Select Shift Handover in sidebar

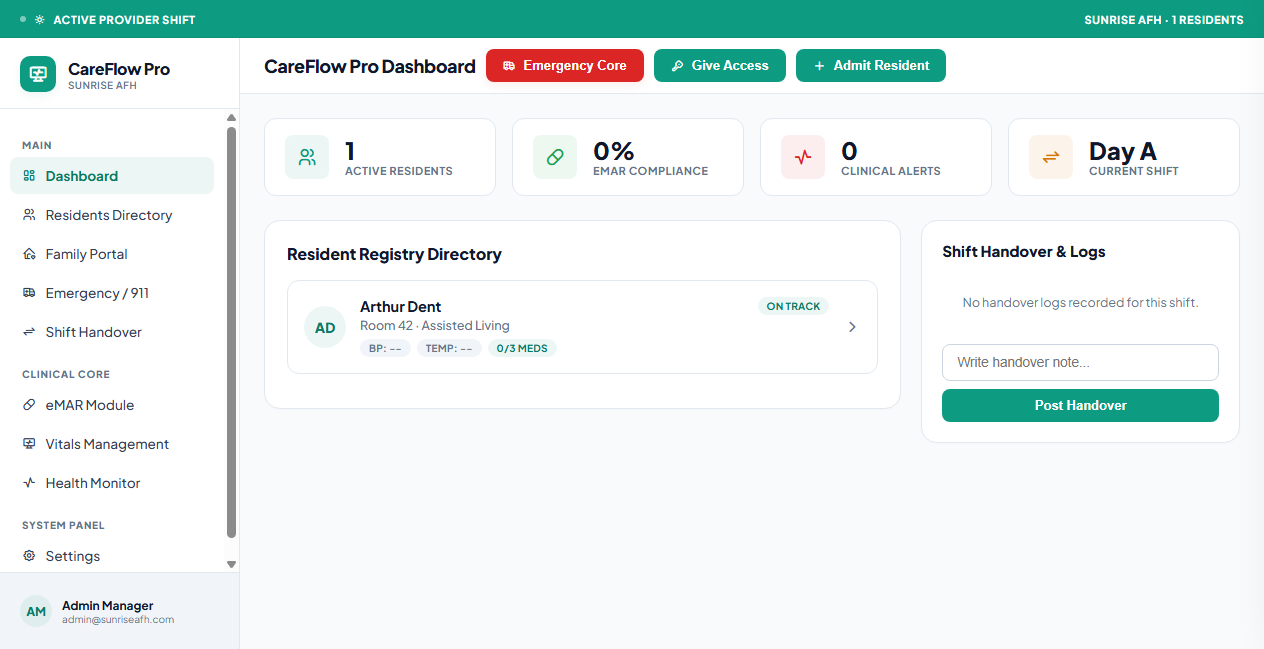(x=112, y=332)
